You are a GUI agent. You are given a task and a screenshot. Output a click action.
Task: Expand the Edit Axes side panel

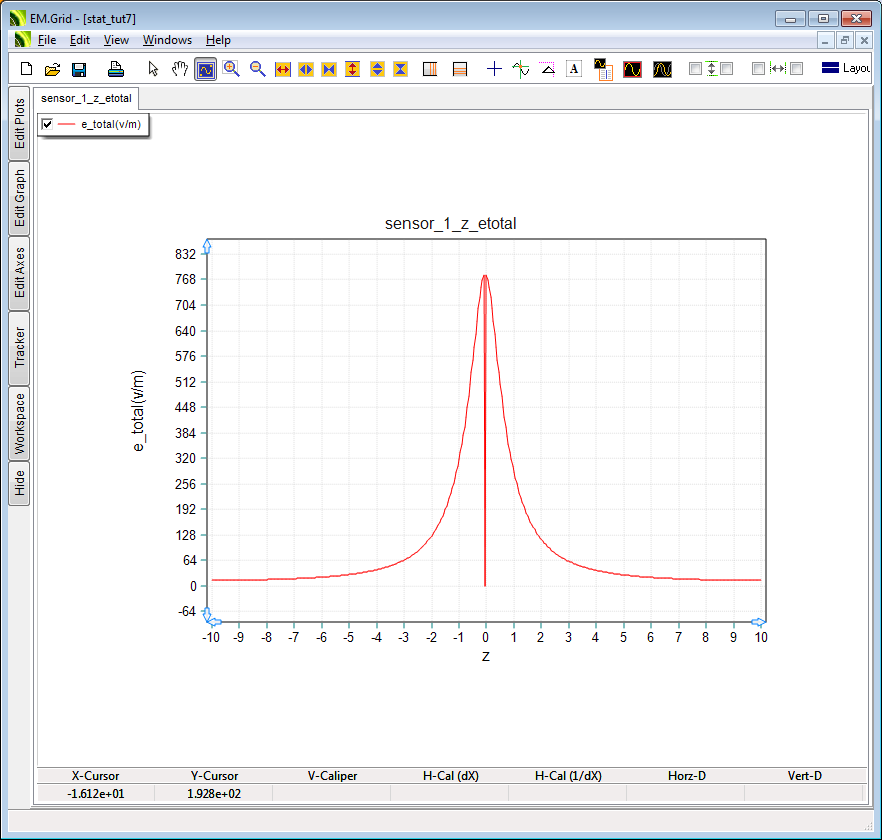(x=19, y=273)
